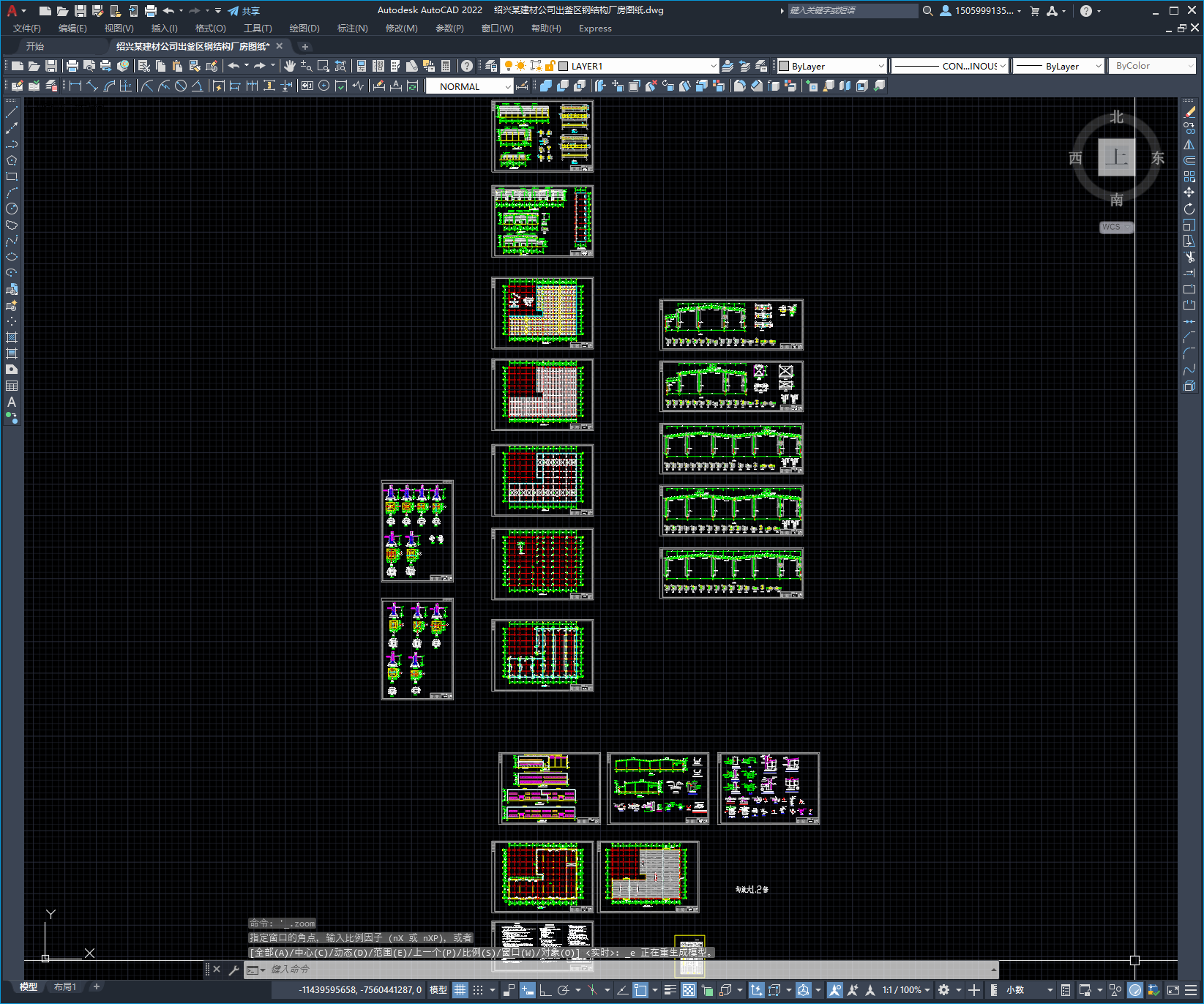The image size is (1204, 1004).
Task: Click the LAYER1 layer color swatch
Action: point(564,66)
